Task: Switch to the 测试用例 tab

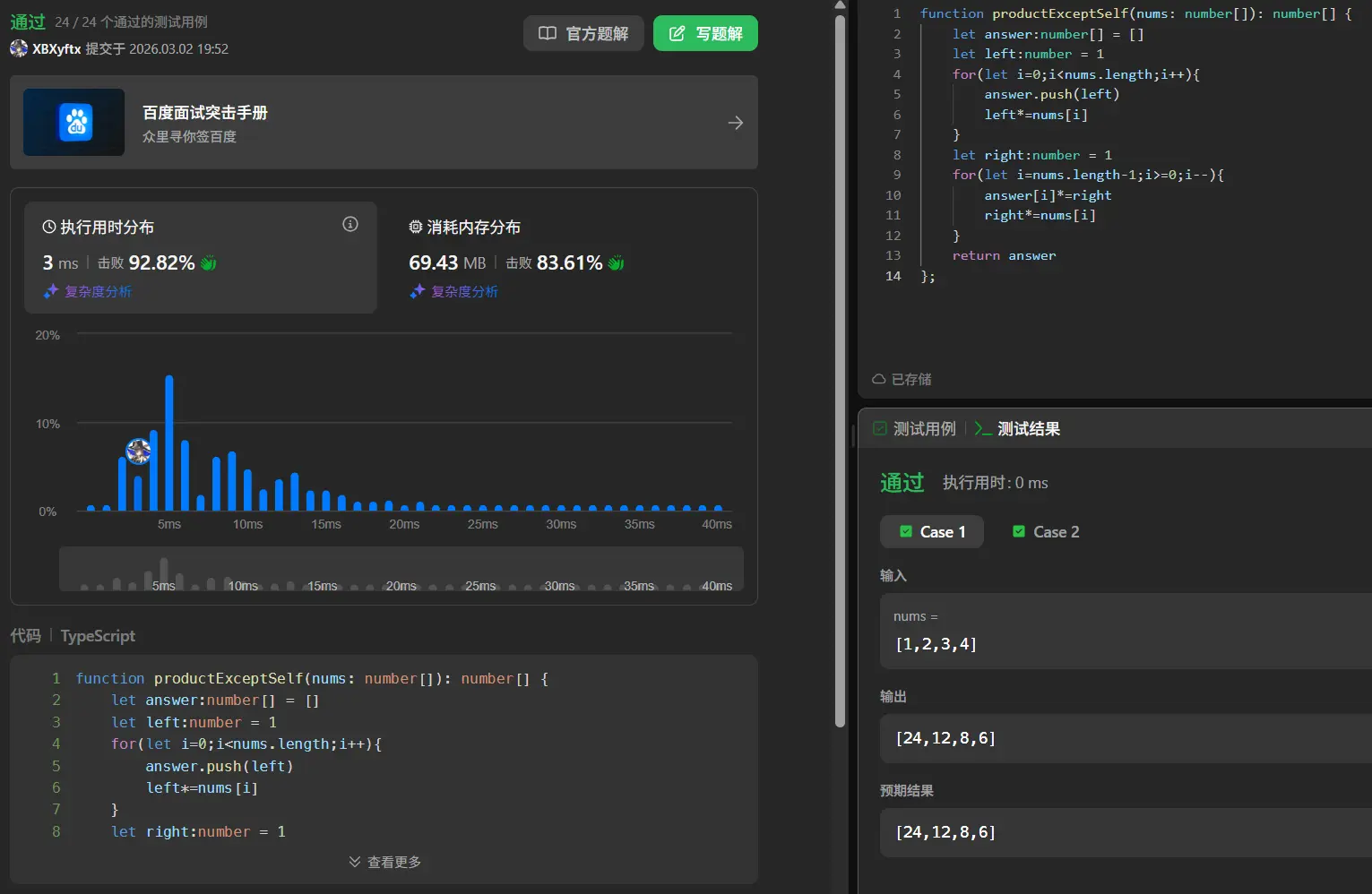Action: (915, 429)
